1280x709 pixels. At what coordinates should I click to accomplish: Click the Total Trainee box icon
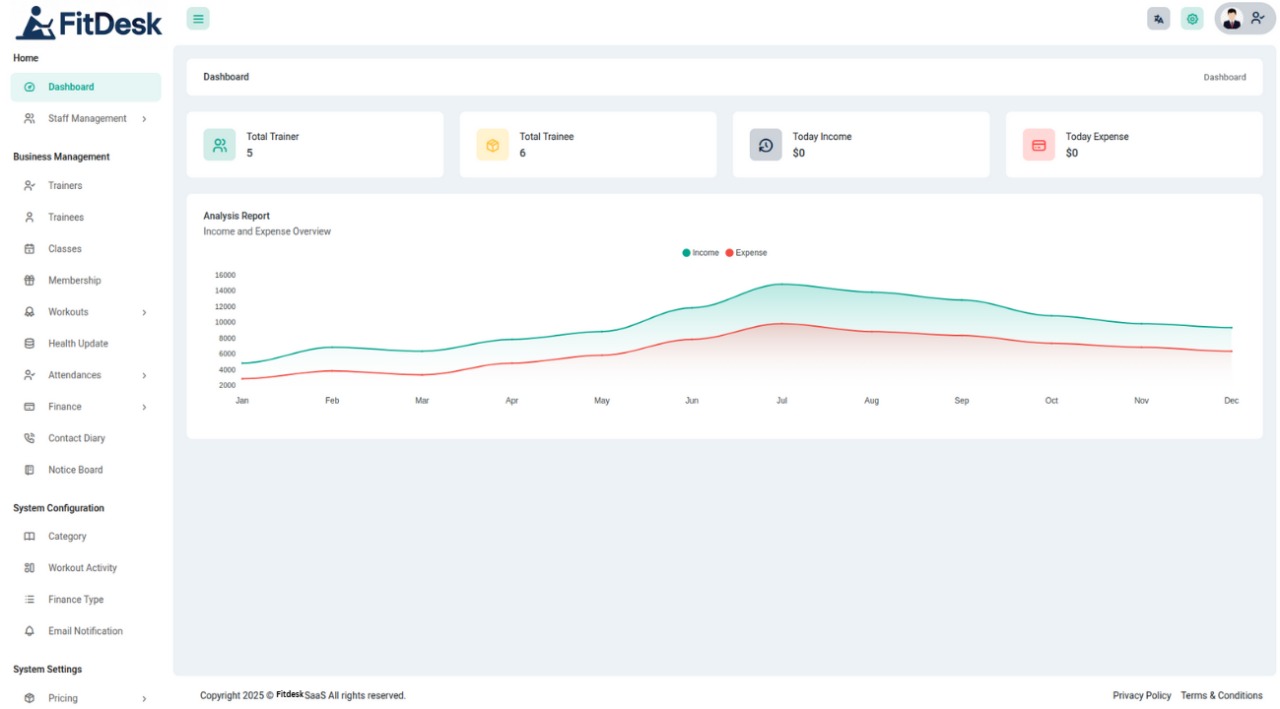pyautogui.click(x=492, y=145)
